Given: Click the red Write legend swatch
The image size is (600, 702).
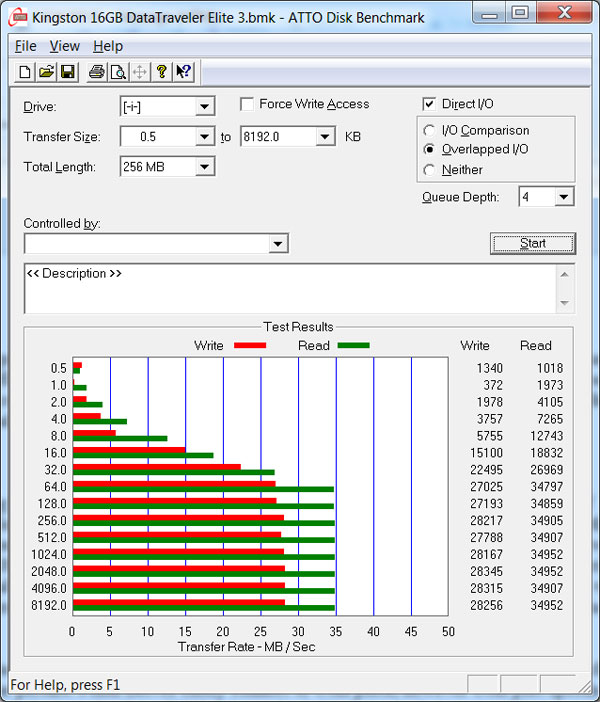Looking at the screenshot, I should coord(250,345).
